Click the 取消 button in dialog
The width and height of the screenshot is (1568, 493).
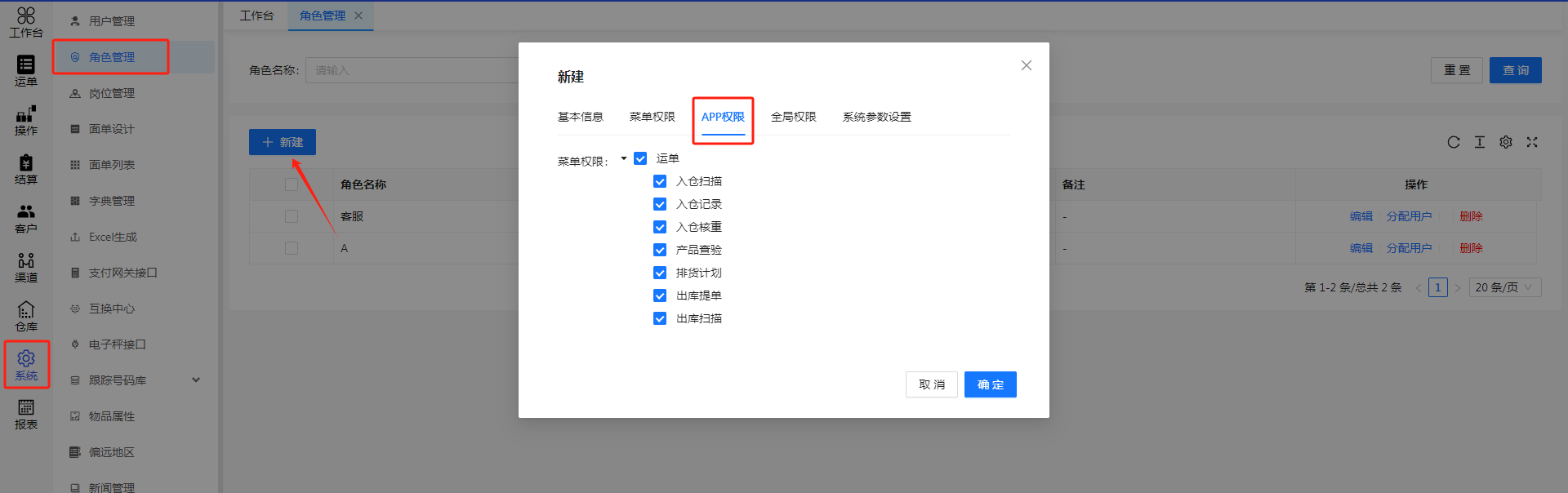pyautogui.click(x=931, y=384)
